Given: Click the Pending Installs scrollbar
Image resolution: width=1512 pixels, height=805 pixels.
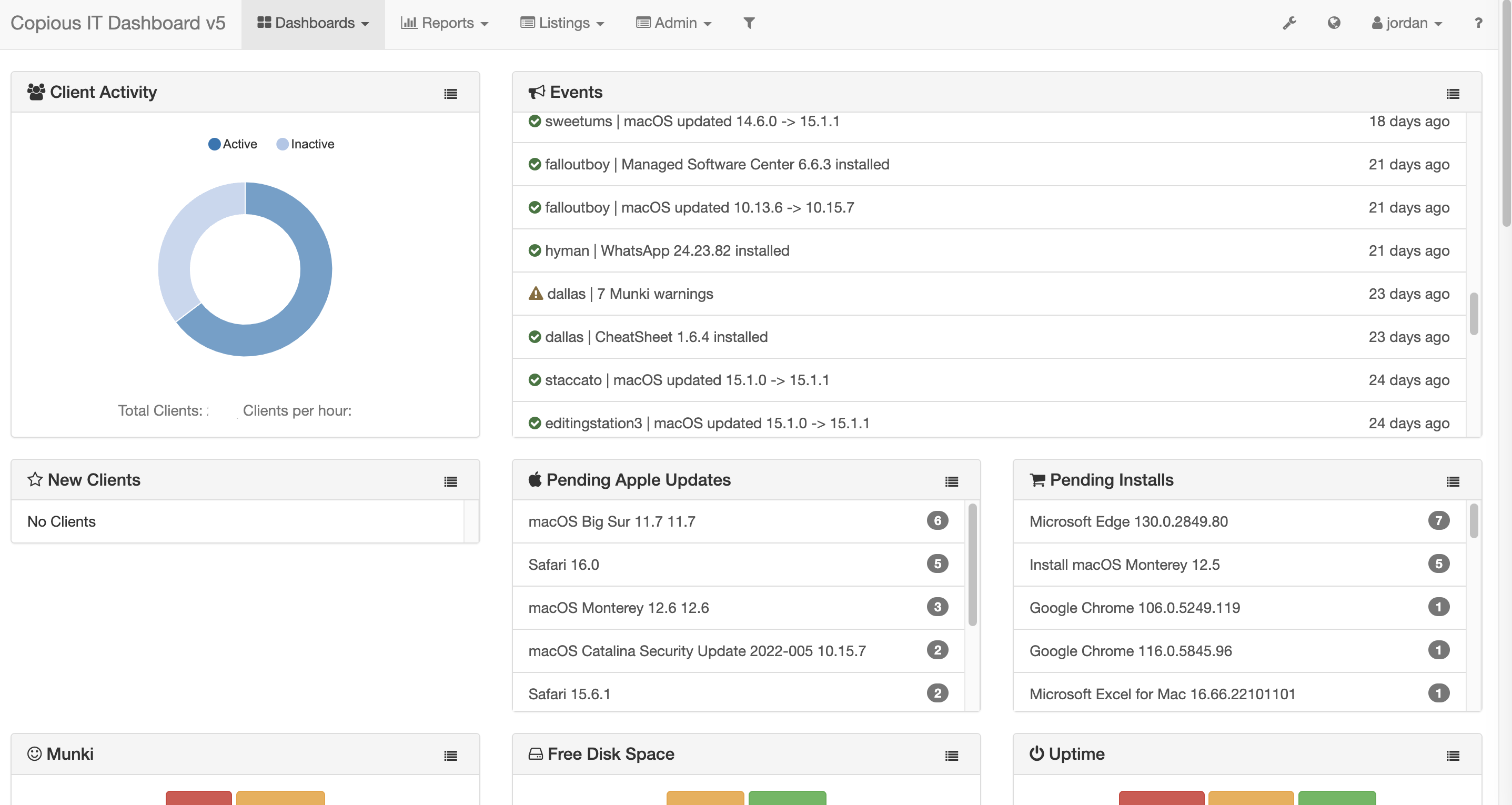Looking at the screenshot, I should pyautogui.click(x=1473, y=520).
